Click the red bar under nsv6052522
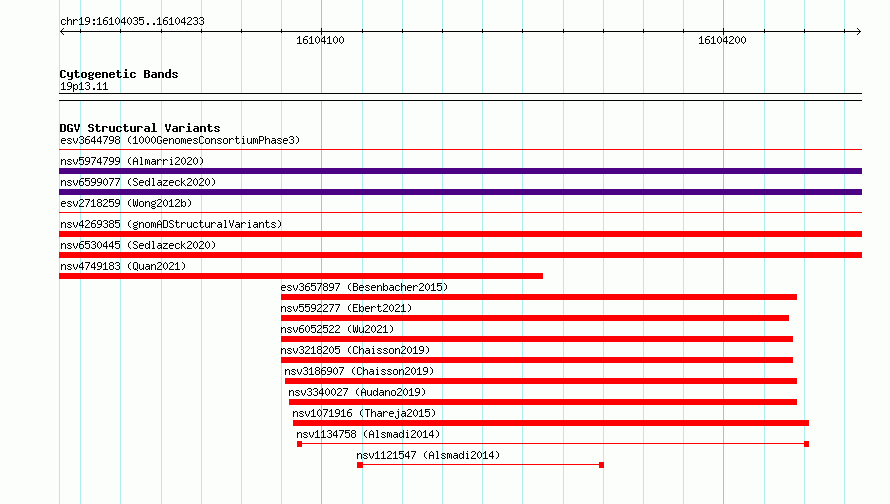Viewport: 890px width, 504px height. click(x=537, y=339)
